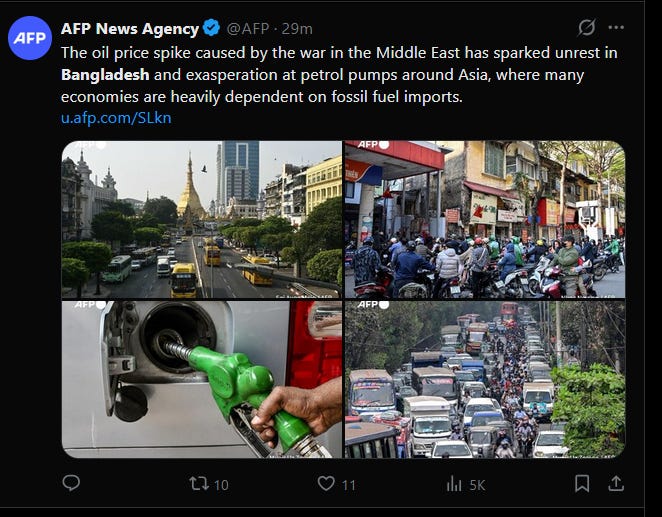Viewport: 662px width, 517px height.
Task: Open the golden pagoda street photo
Action: [202, 219]
